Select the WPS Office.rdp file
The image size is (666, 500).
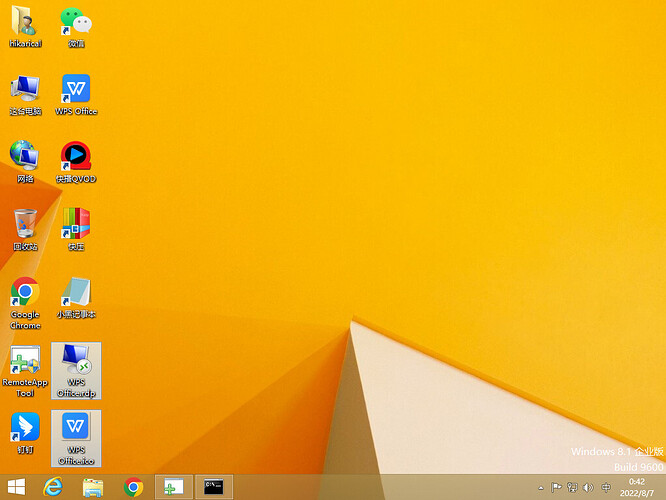tap(76, 371)
